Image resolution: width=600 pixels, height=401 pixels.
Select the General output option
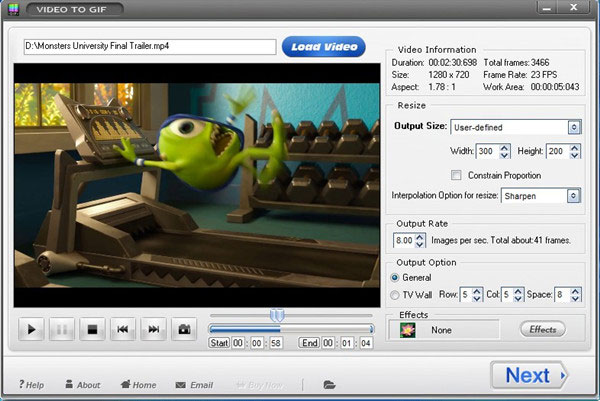pos(395,277)
